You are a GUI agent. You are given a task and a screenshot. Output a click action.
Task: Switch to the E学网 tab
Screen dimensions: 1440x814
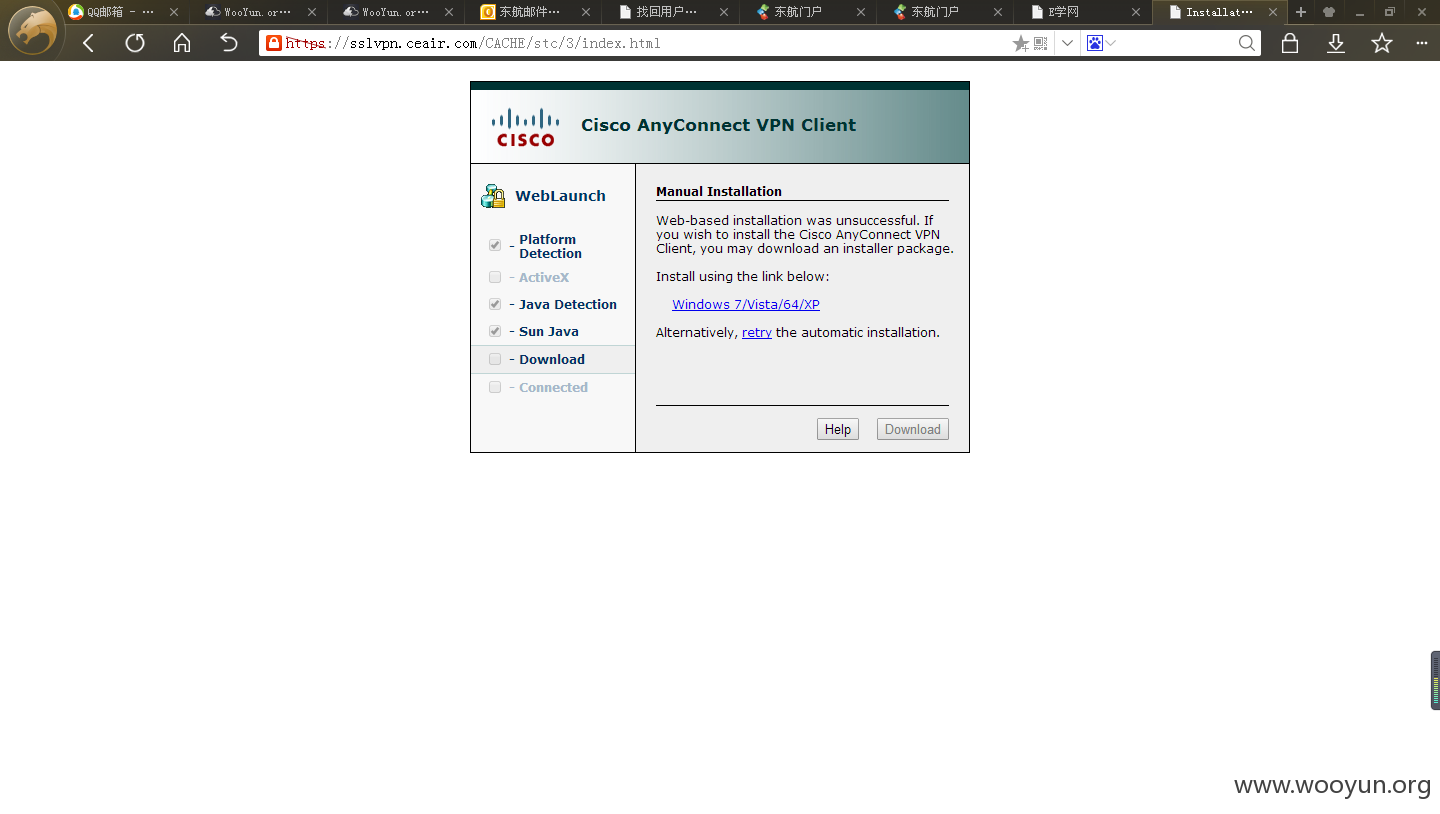[1081, 12]
